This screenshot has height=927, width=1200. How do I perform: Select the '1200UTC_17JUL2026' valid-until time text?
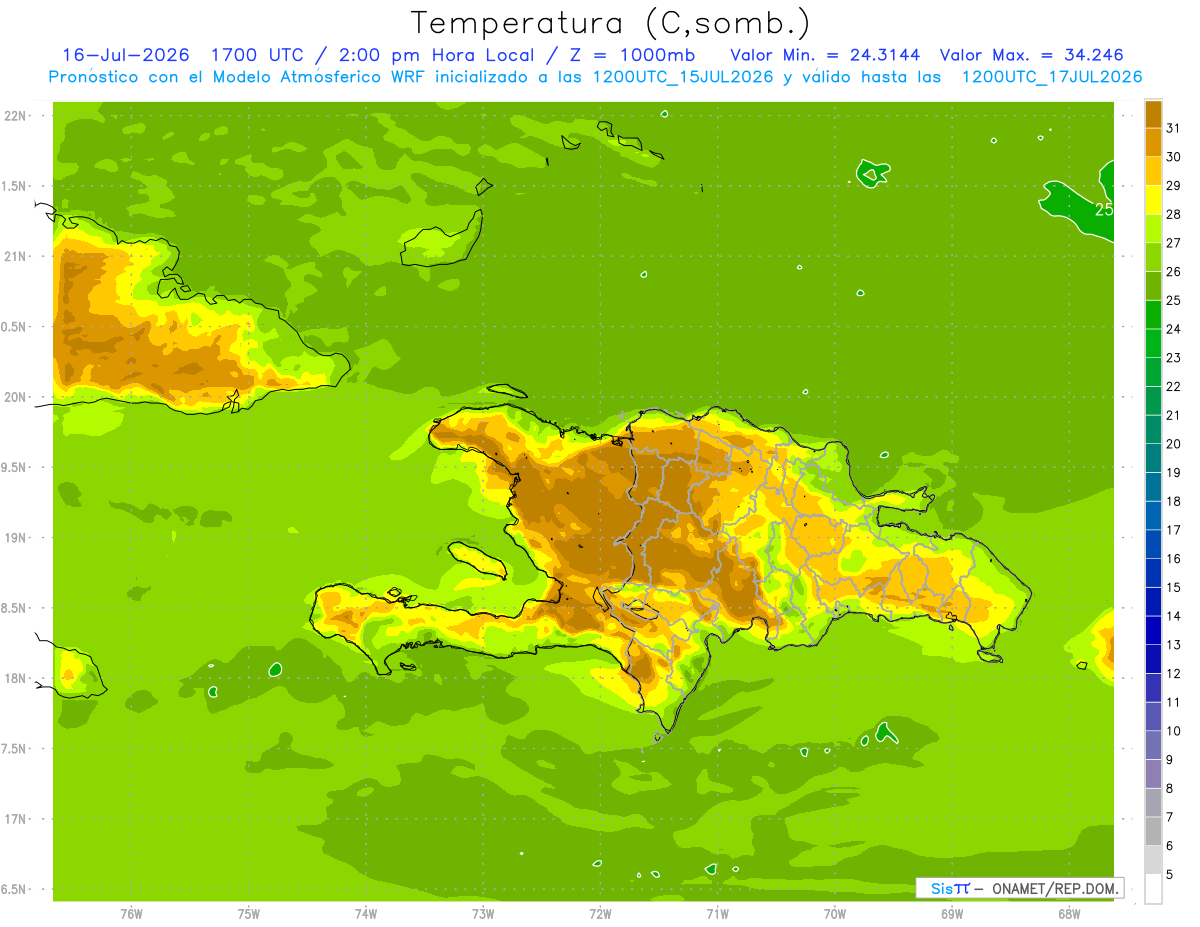click(1052, 77)
